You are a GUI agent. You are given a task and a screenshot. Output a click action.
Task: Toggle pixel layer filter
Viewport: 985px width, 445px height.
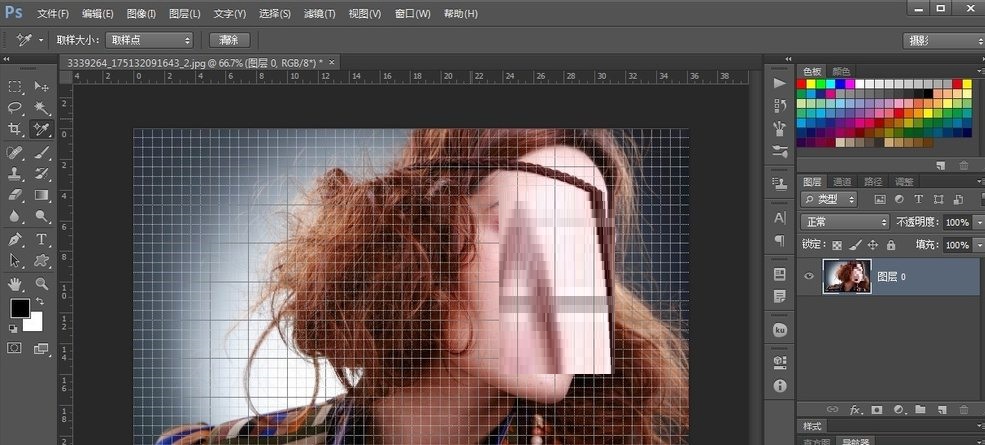[x=879, y=199]
